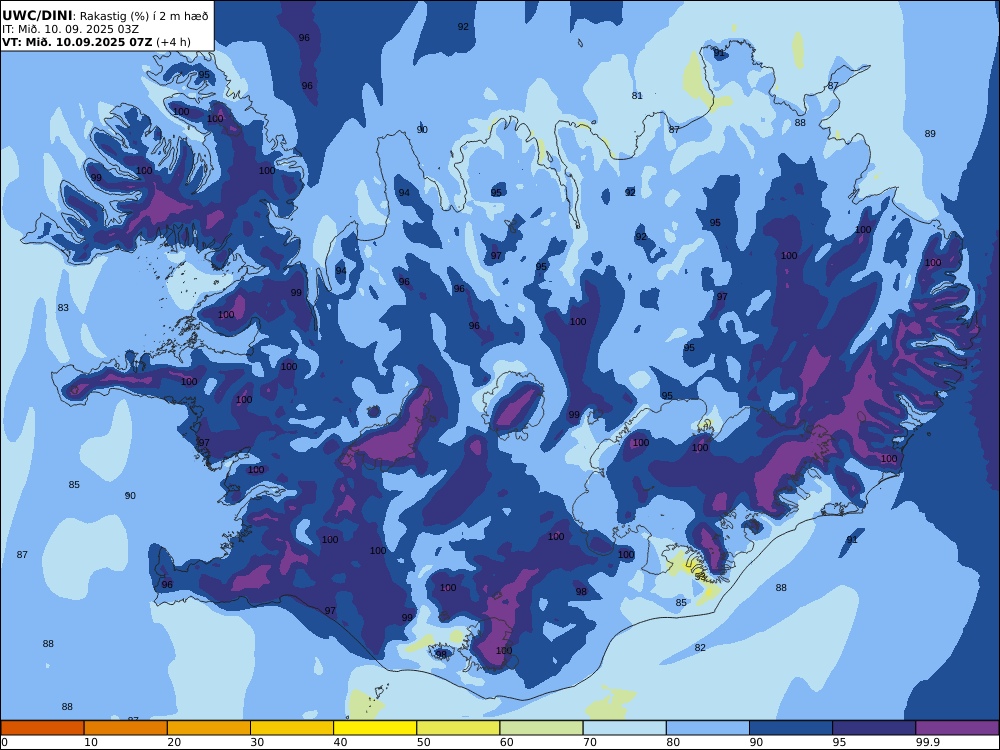Select the dark blue 90–95 legend swatch

pos(791,728)
